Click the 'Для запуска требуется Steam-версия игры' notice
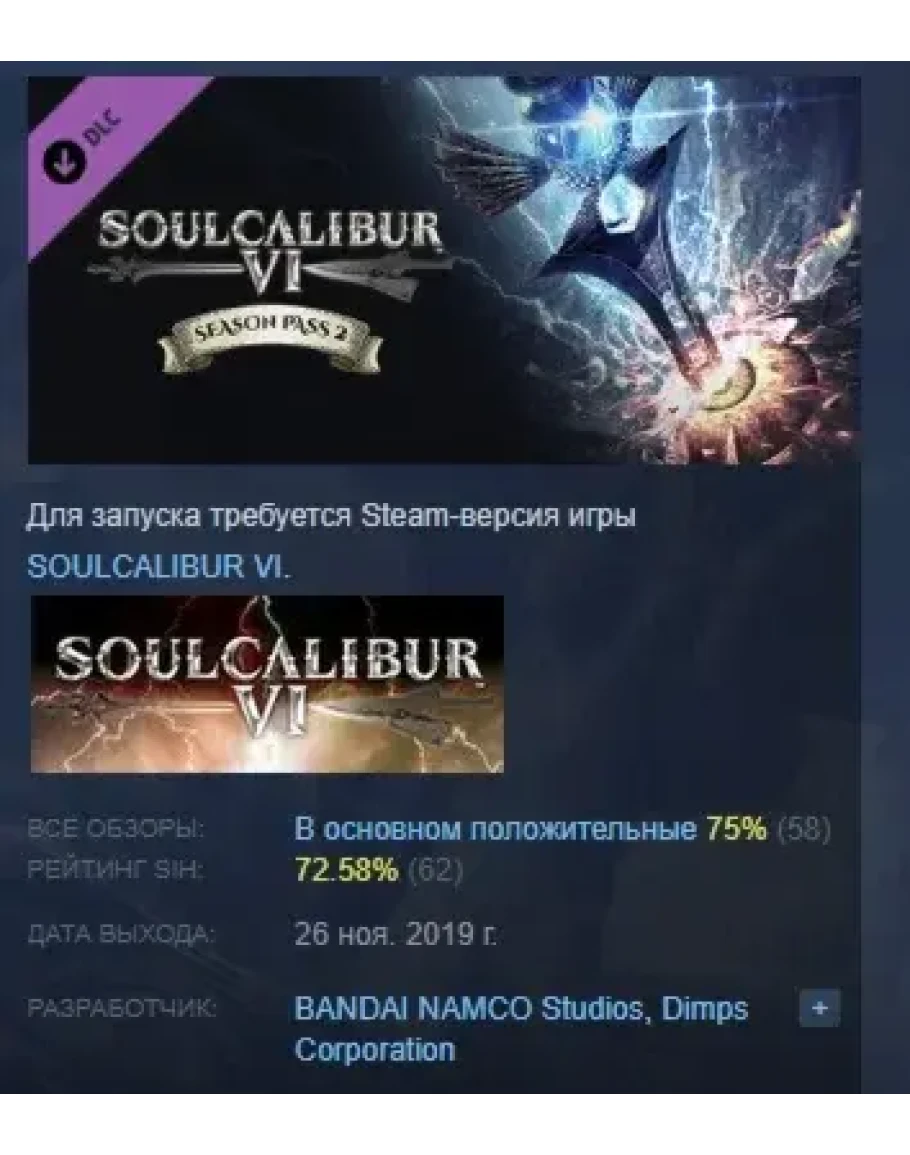This screenshot has width=910, height=1155. 331,516
